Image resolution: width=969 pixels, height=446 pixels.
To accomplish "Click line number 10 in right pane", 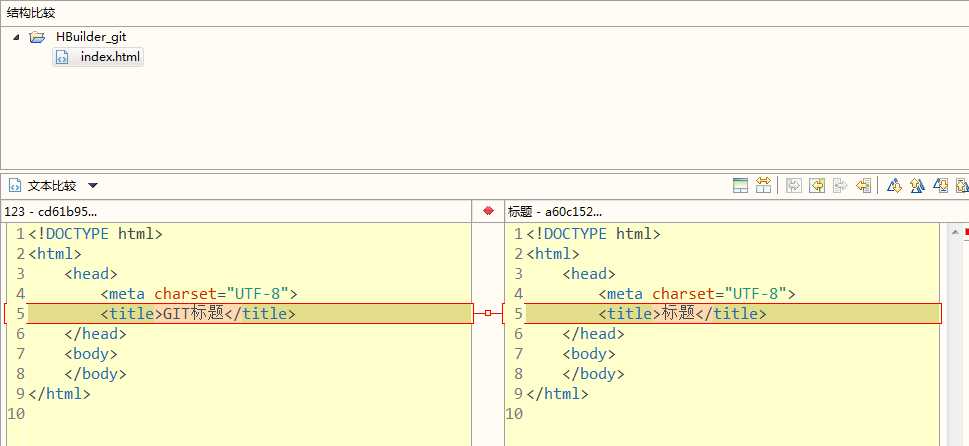I will coord(514,414).
